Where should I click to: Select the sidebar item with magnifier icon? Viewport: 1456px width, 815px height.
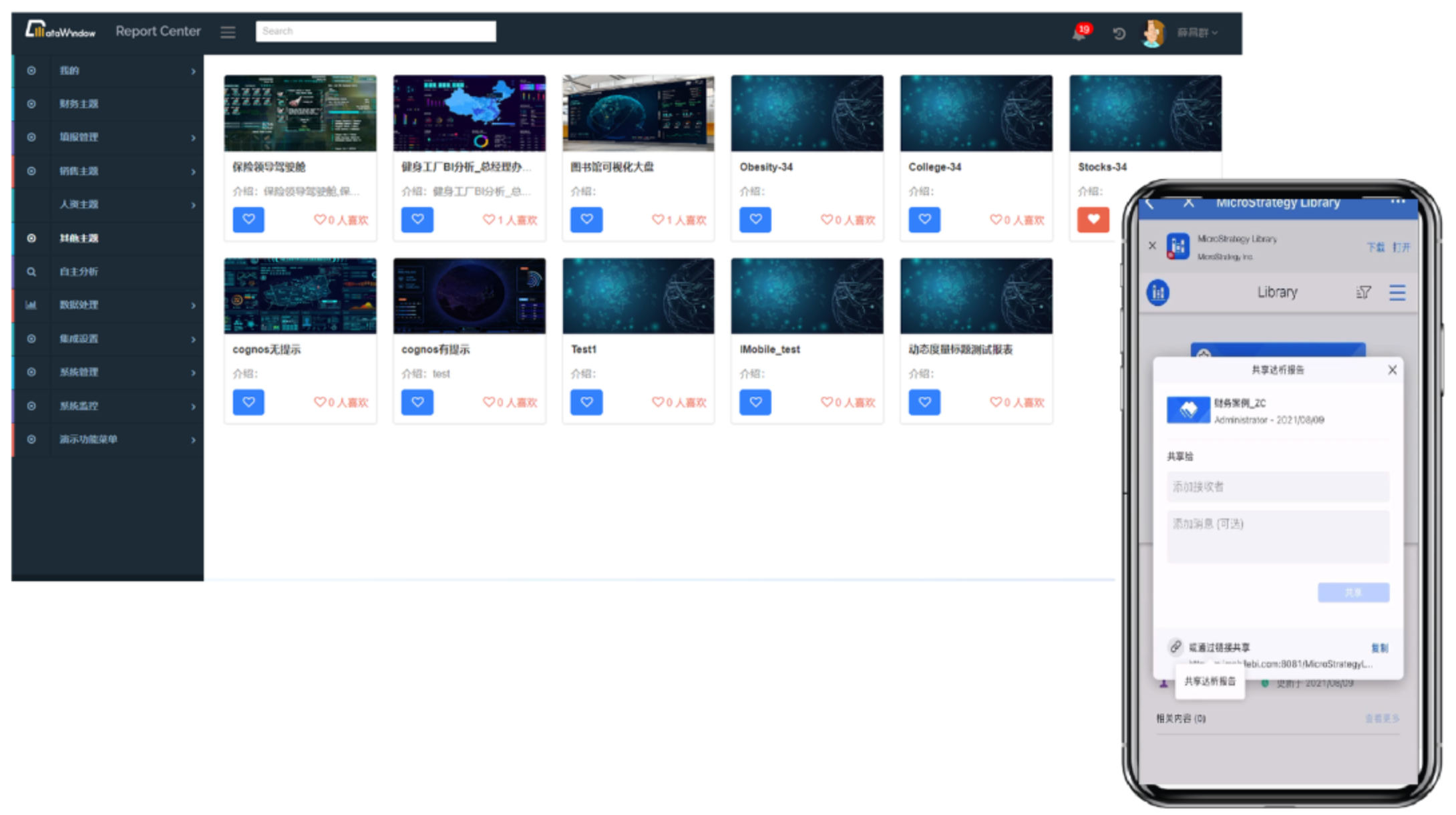(x=78, y=271)
